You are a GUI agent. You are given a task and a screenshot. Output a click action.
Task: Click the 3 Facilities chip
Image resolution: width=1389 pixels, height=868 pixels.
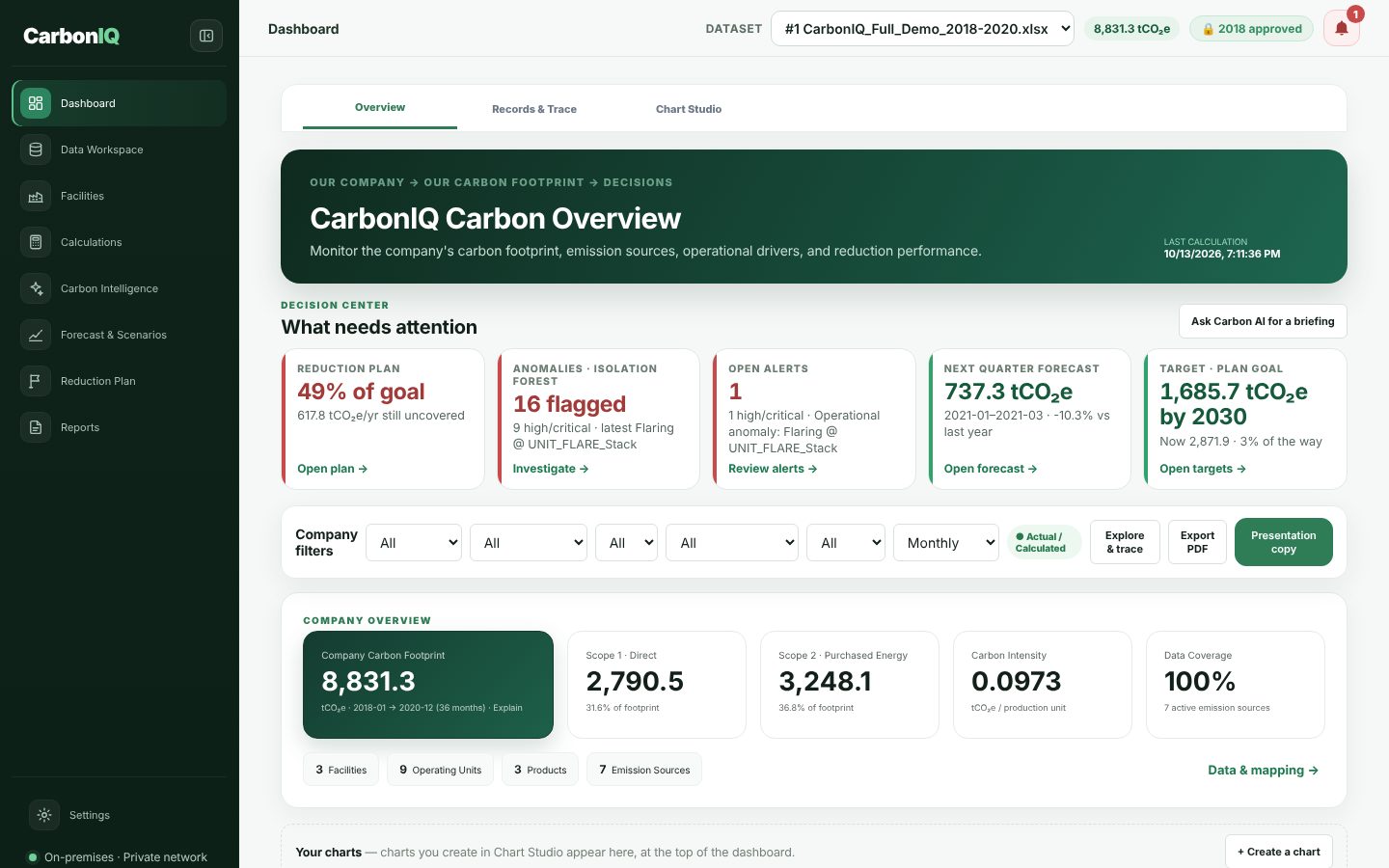pos(340,770)
